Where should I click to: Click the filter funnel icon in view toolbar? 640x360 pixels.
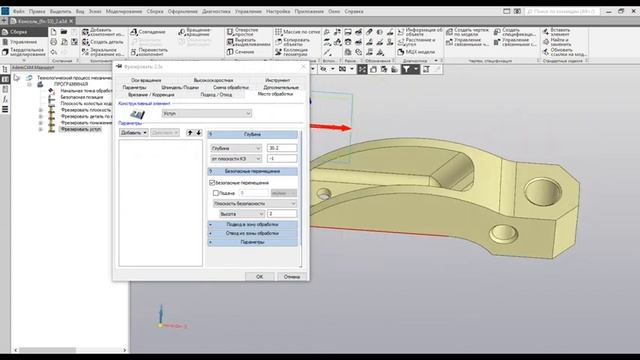[x=406, y=69]
